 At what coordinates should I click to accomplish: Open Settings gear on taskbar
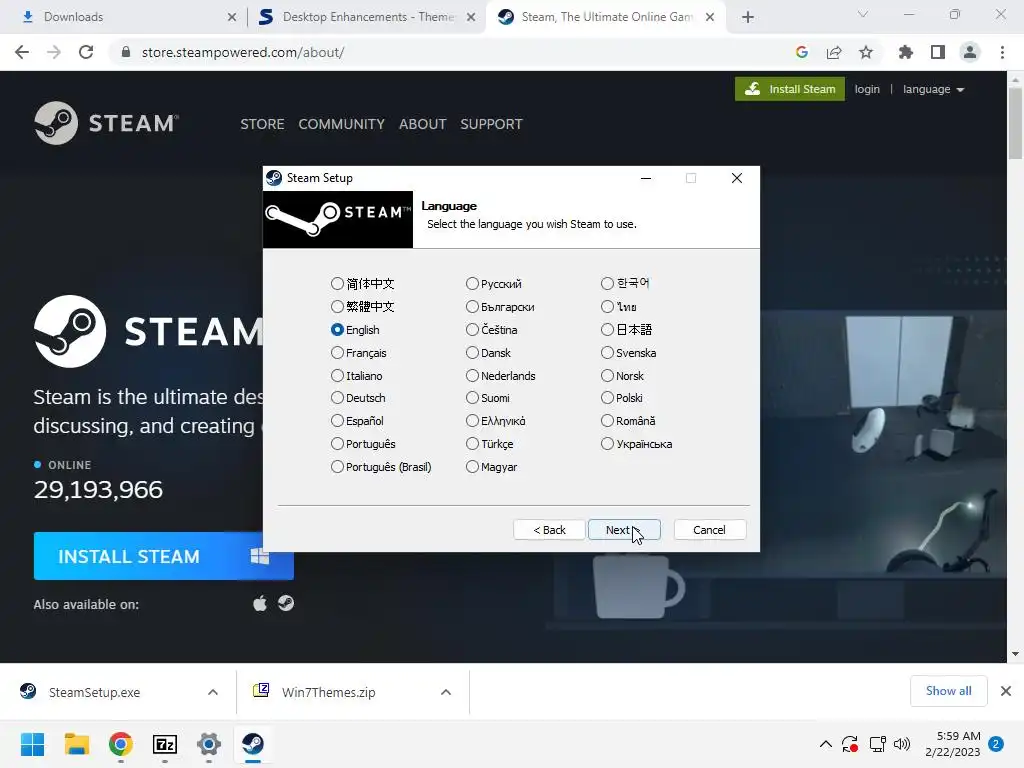pyautogui.click(x=209, y=744)
